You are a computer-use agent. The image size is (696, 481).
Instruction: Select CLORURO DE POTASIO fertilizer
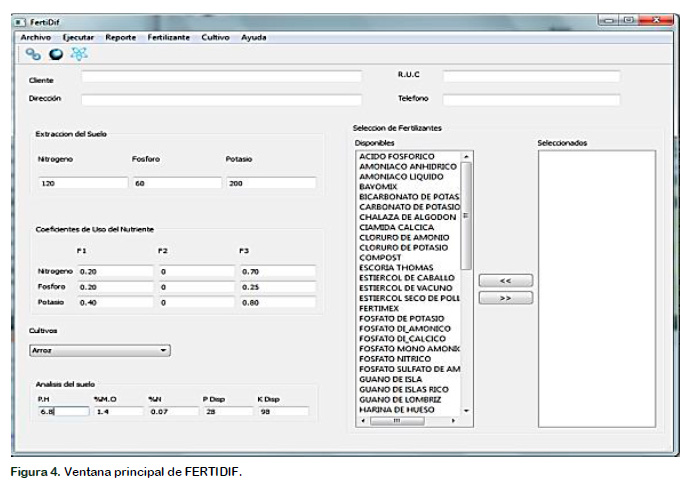coord(403,248)
